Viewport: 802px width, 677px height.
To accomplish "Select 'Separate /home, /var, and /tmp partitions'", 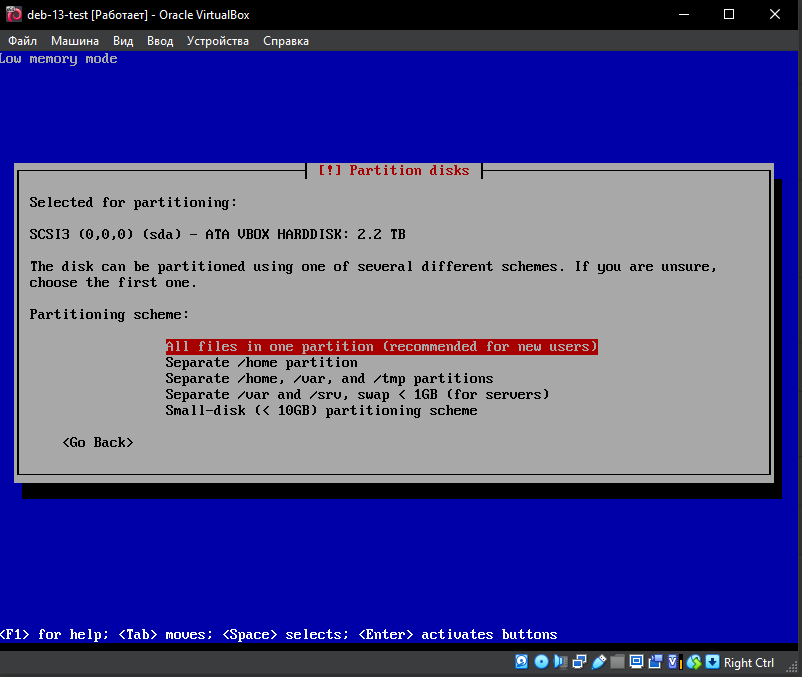I will pyautogui.click(x=329, y=379).
